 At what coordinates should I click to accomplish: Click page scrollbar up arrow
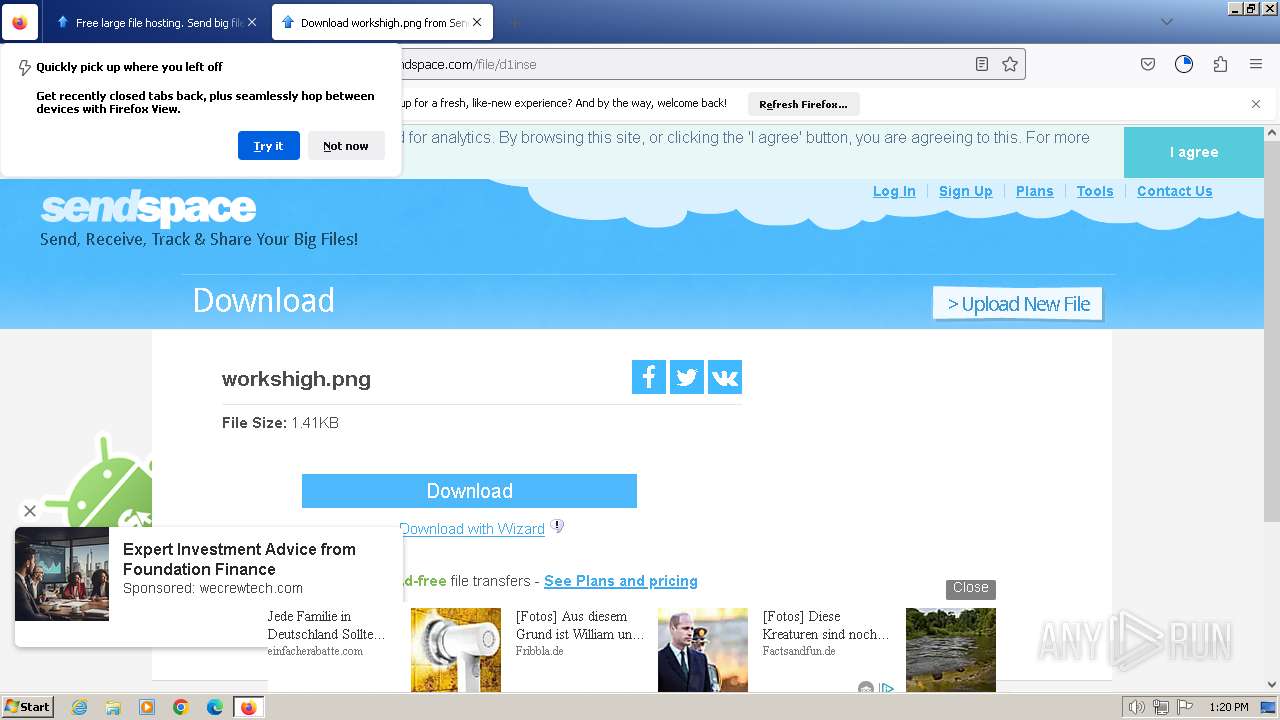click(x=1272, y=133)
